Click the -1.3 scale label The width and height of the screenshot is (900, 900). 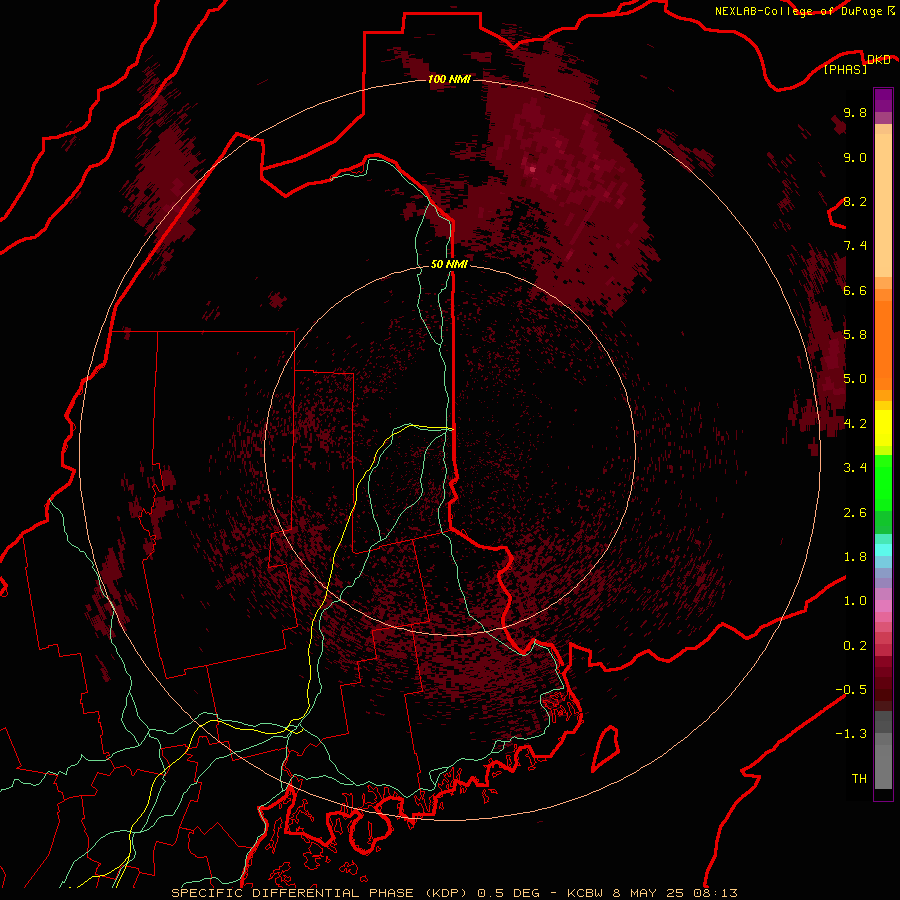(851, 734)
